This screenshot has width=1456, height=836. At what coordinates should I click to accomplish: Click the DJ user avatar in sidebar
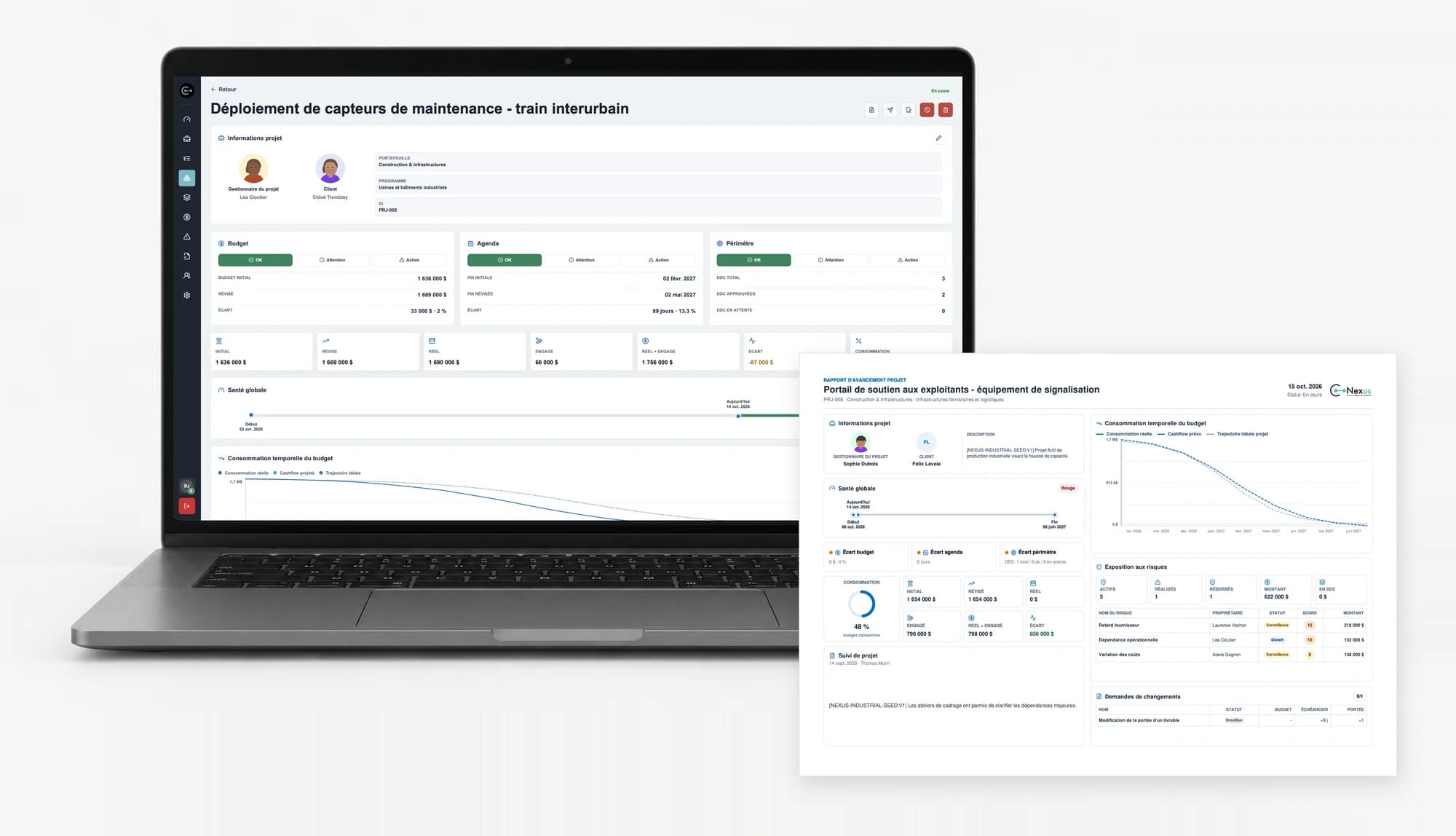187,486
